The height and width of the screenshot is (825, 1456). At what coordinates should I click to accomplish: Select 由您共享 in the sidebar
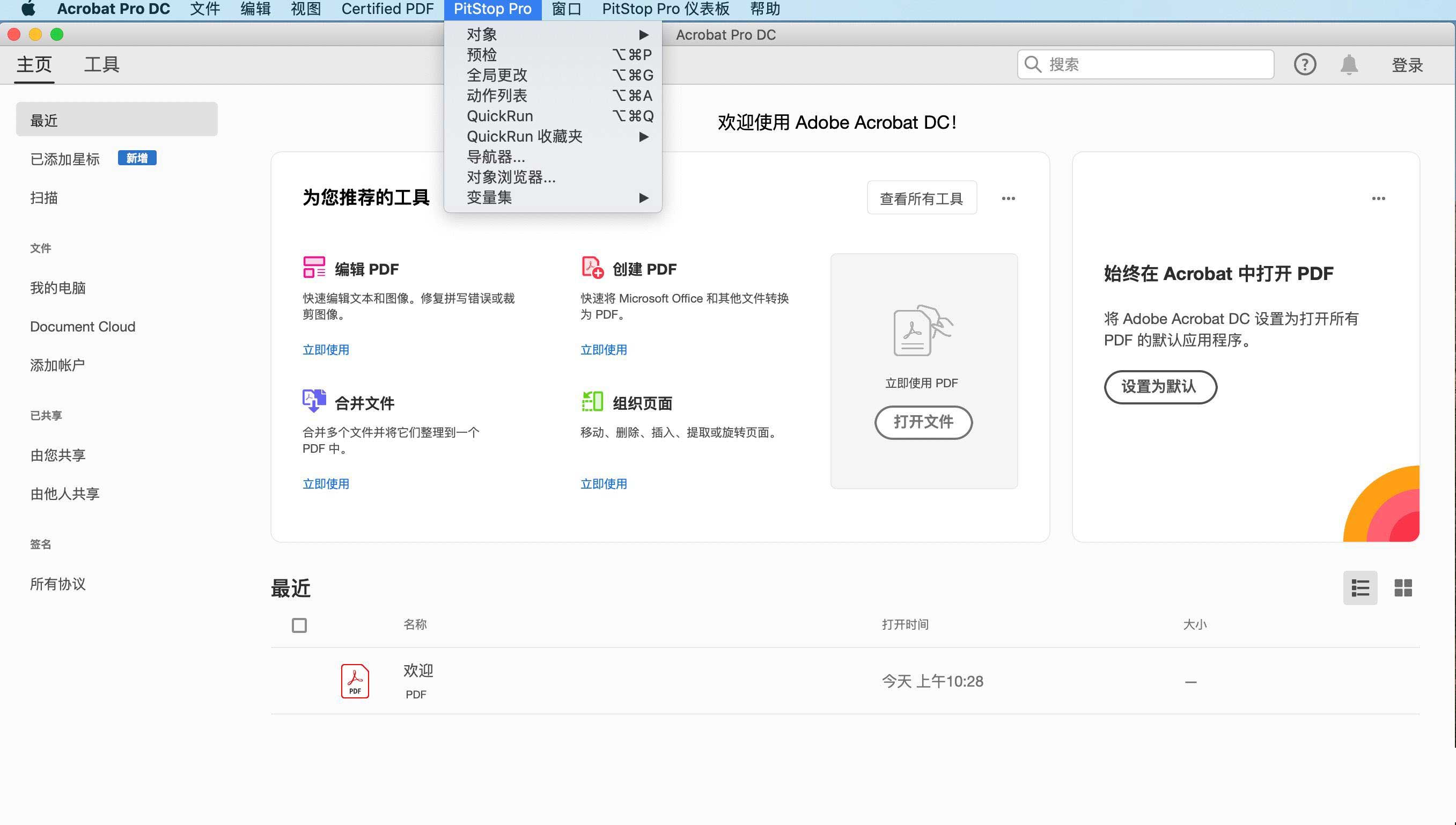(58, 455)
